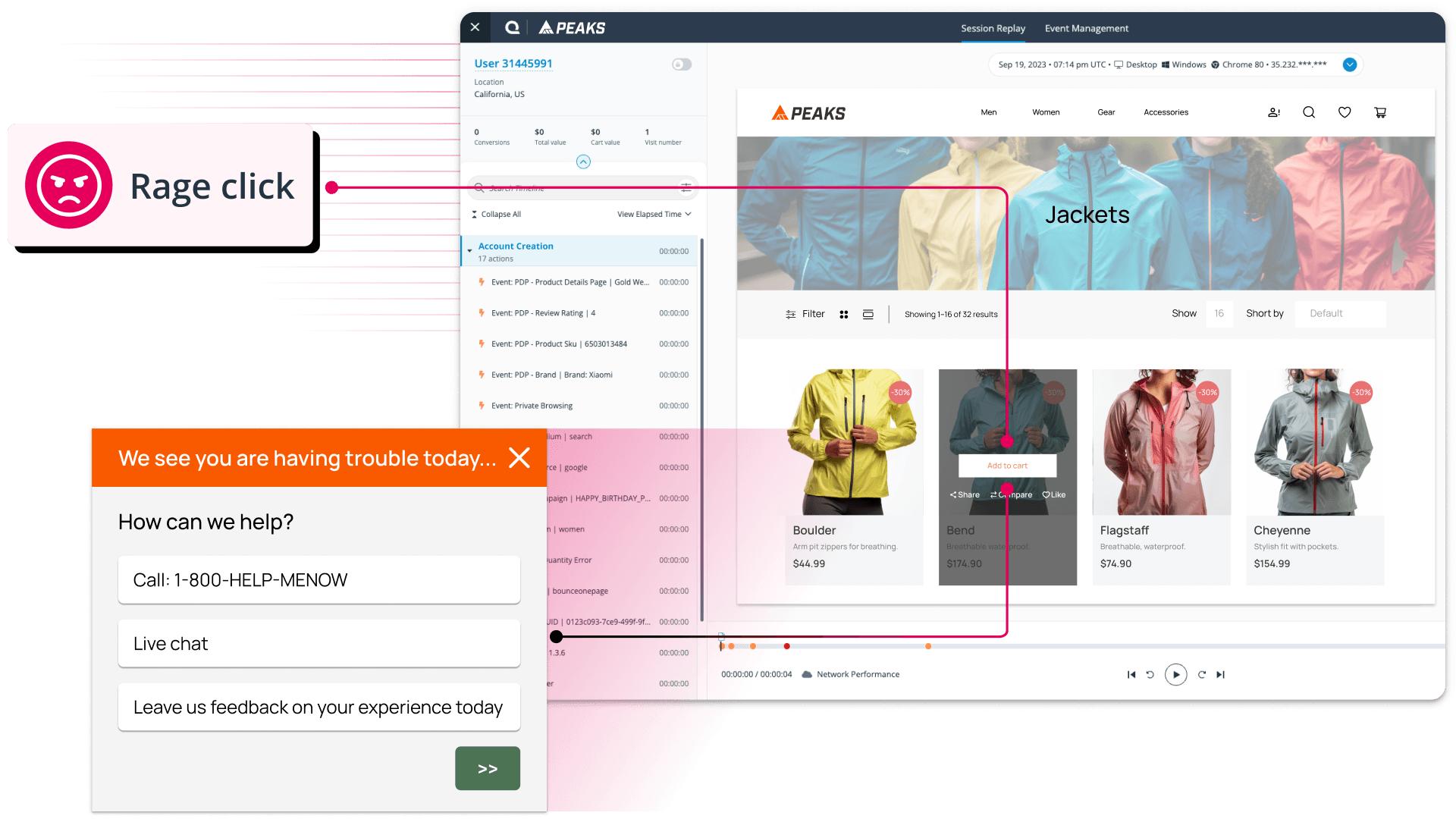The height and width of the screenshot is (819, 1456).
Task: Collapse the Account Creation timeline group
Action: pos(470,251)
